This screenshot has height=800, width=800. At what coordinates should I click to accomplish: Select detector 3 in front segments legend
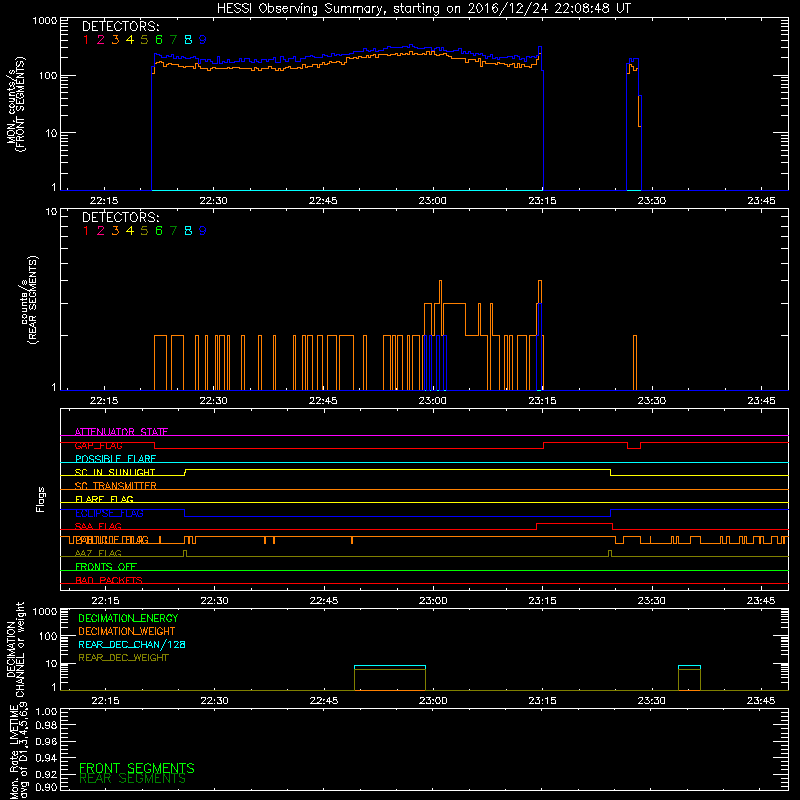pos(115,40)
